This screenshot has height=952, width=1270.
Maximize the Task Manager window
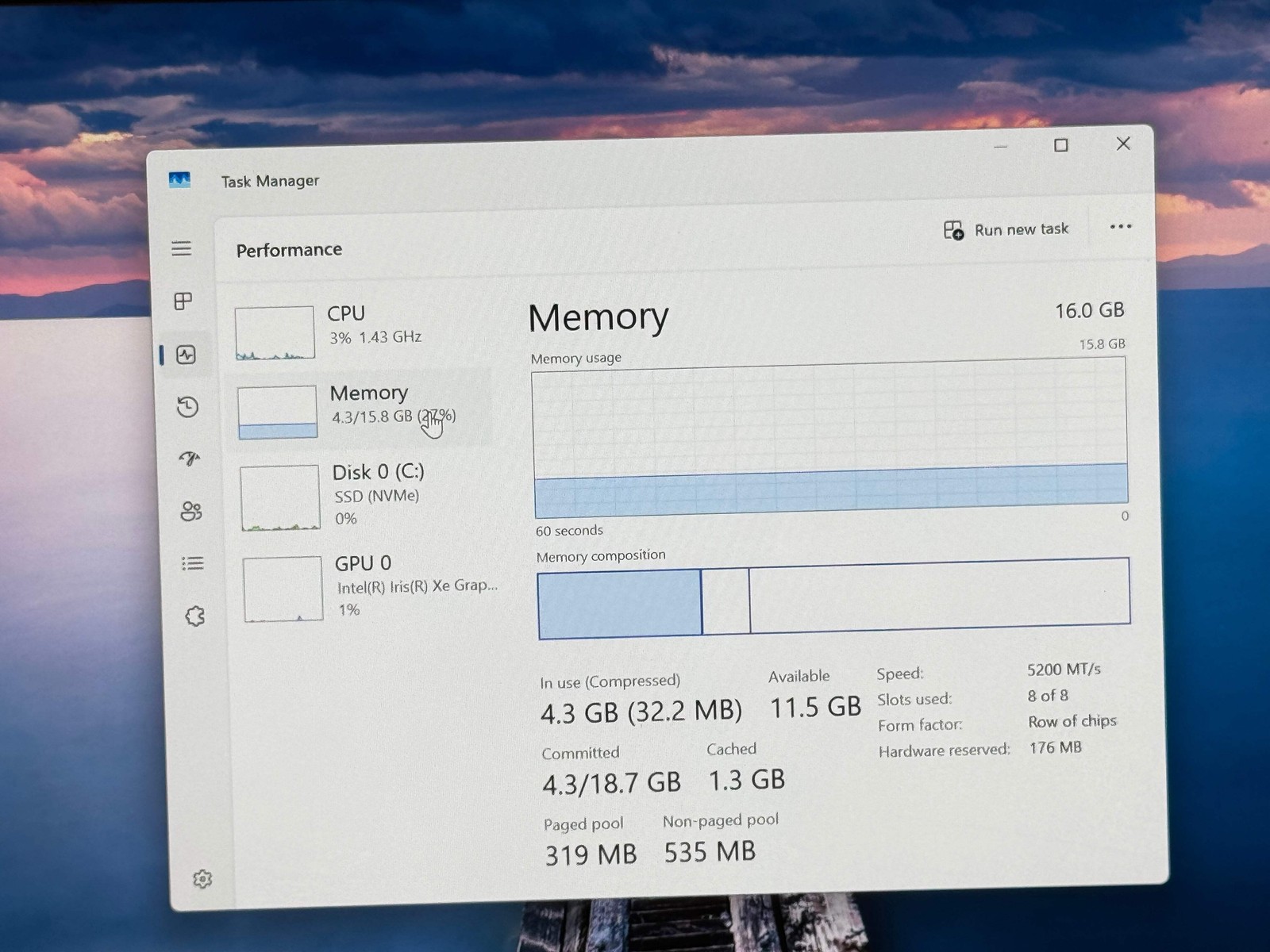[x=1061, y=145]
